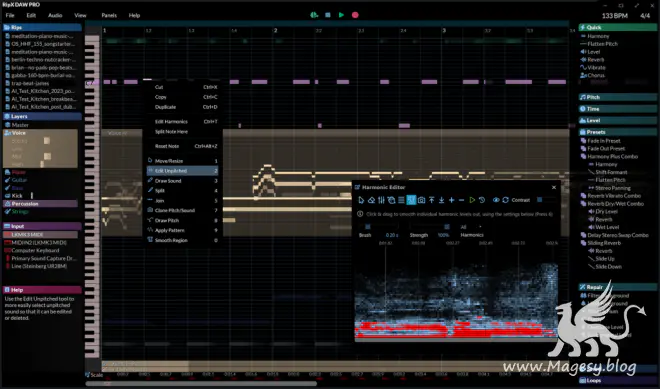
Task: Open the View menu
Action: (80, 15)
